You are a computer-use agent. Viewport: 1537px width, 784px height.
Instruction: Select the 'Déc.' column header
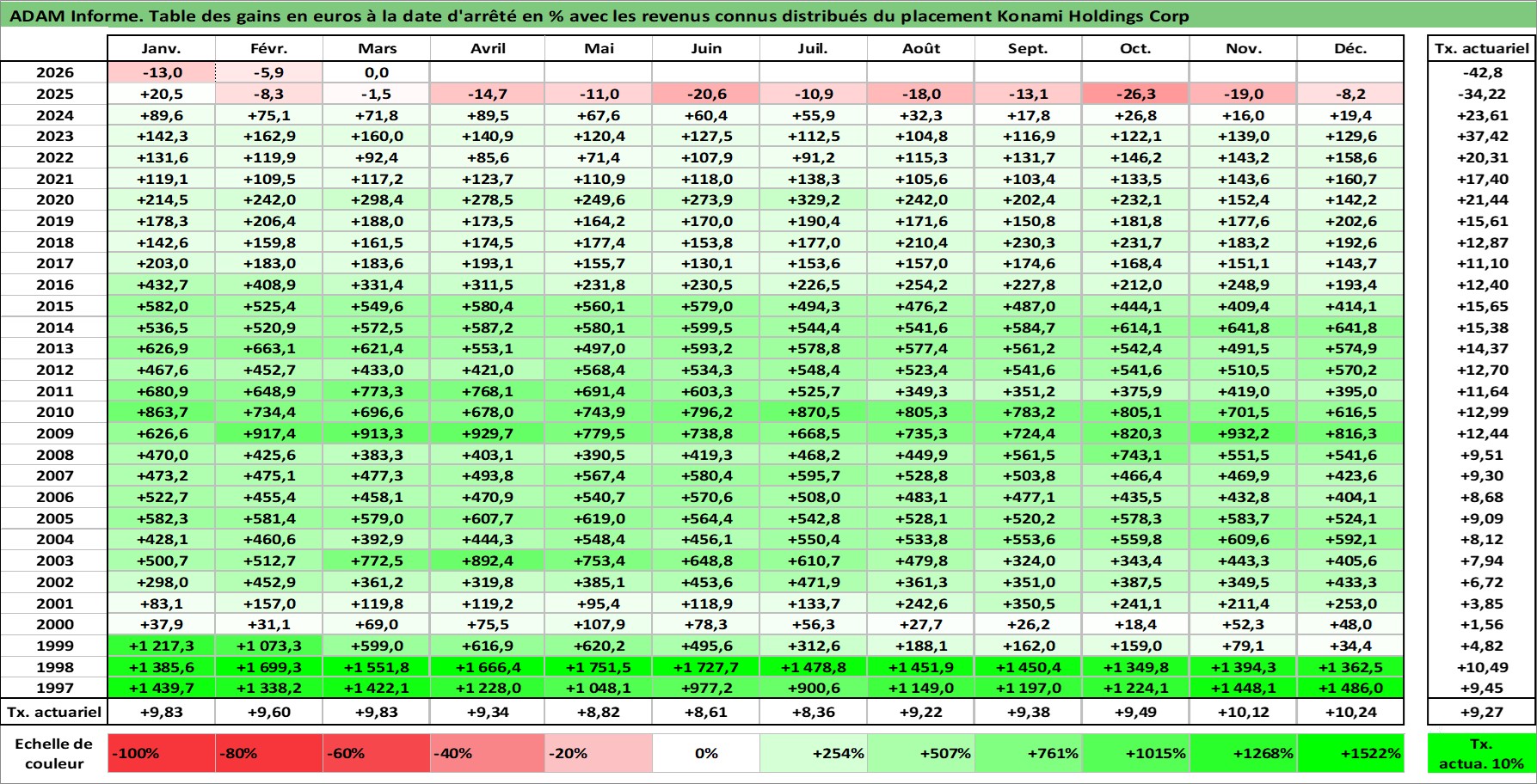(1350, 48)
